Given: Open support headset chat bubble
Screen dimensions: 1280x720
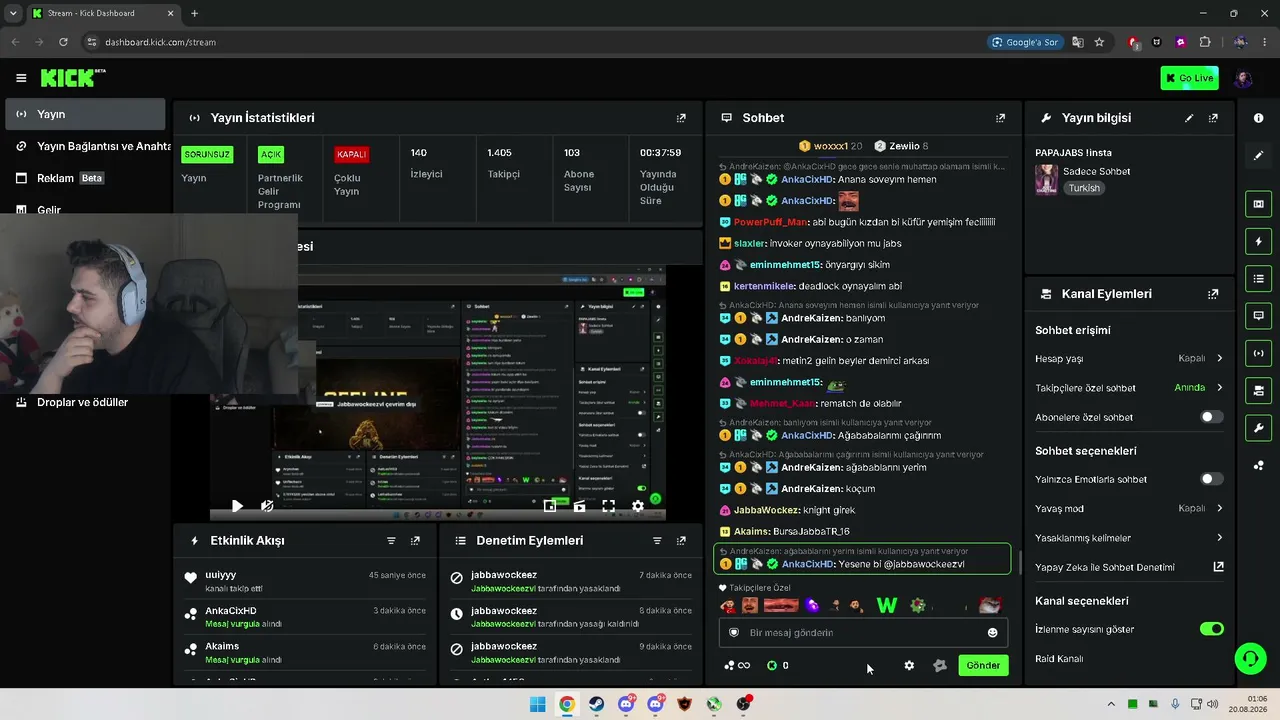Looking at the screenshot, I should [x=1249, y=658].
